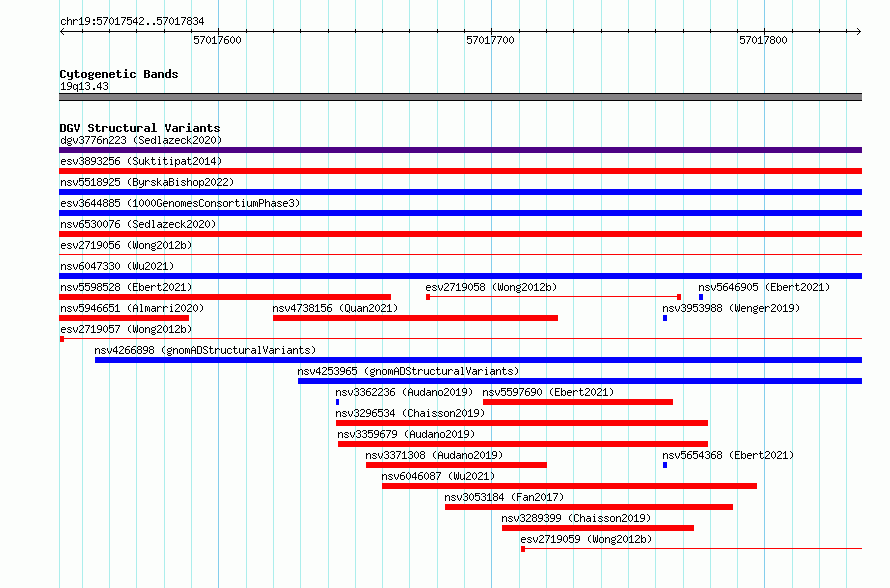
Task: Click the red nsv4738156 variant bar
Action: [415, 318]
